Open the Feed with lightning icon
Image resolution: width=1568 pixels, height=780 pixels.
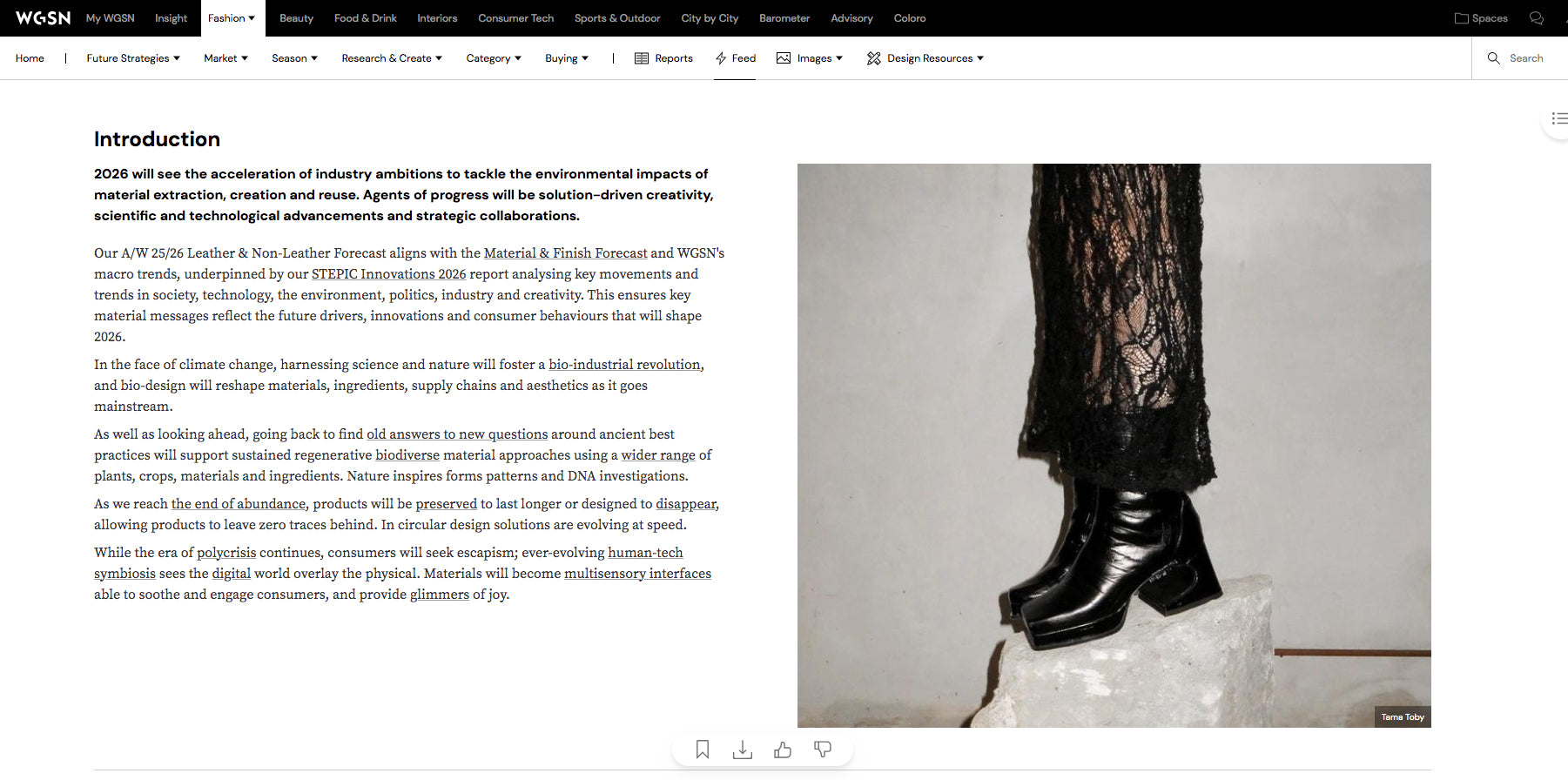735,58
